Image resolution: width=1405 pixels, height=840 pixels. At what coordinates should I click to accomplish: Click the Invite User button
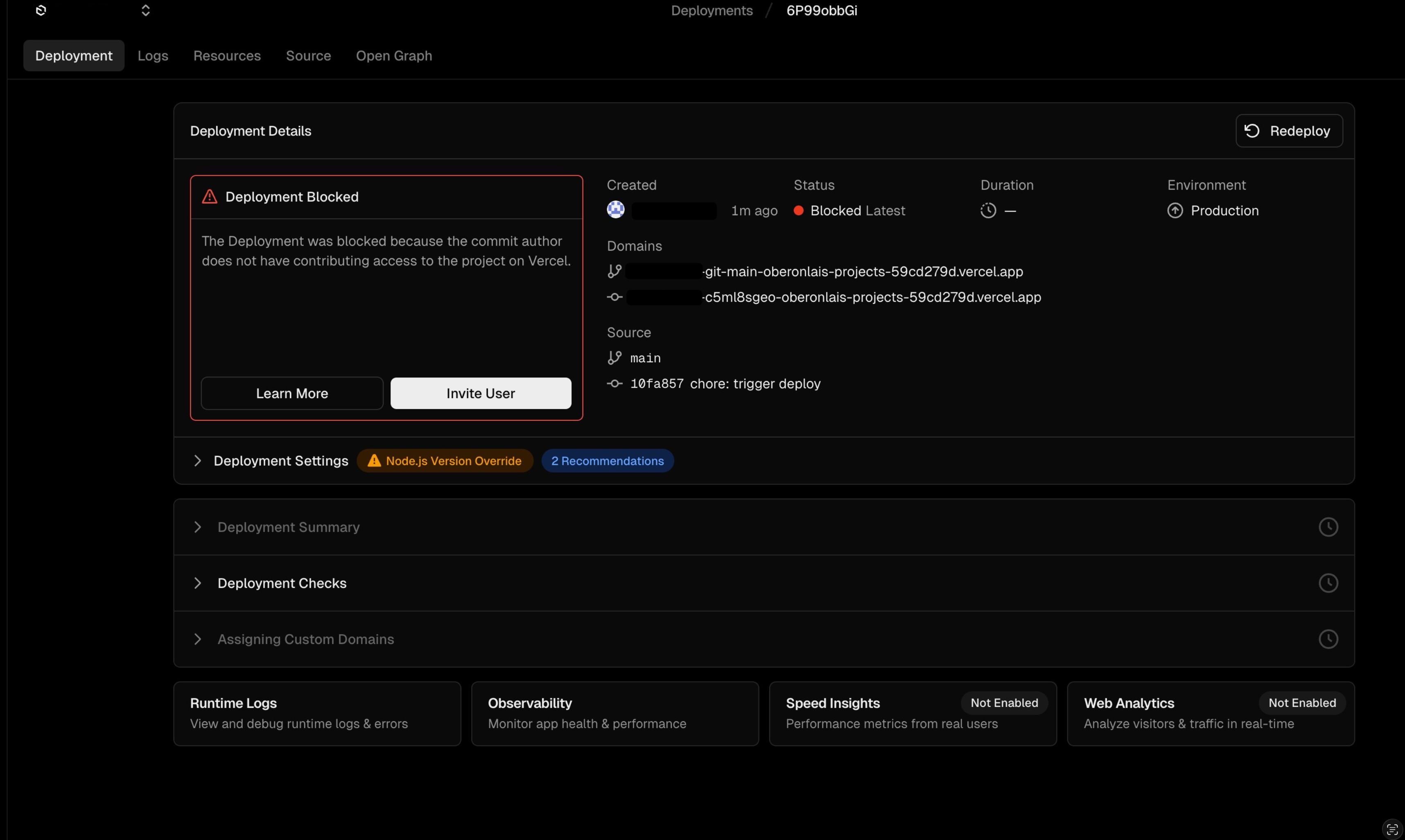coord(480,393)
